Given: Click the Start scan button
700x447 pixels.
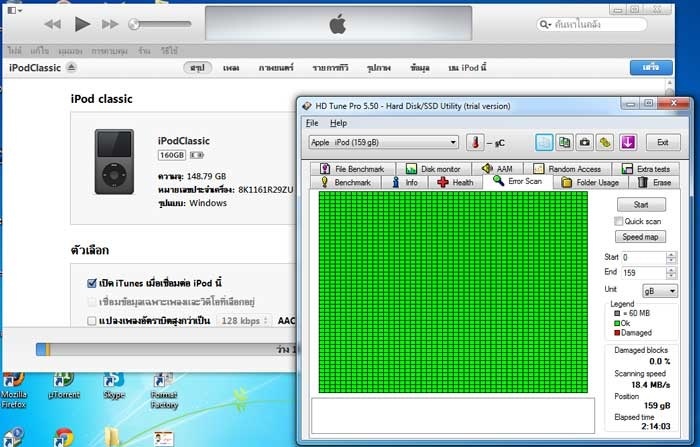Looking at the screenshot, I should click(x=641, y=204).
